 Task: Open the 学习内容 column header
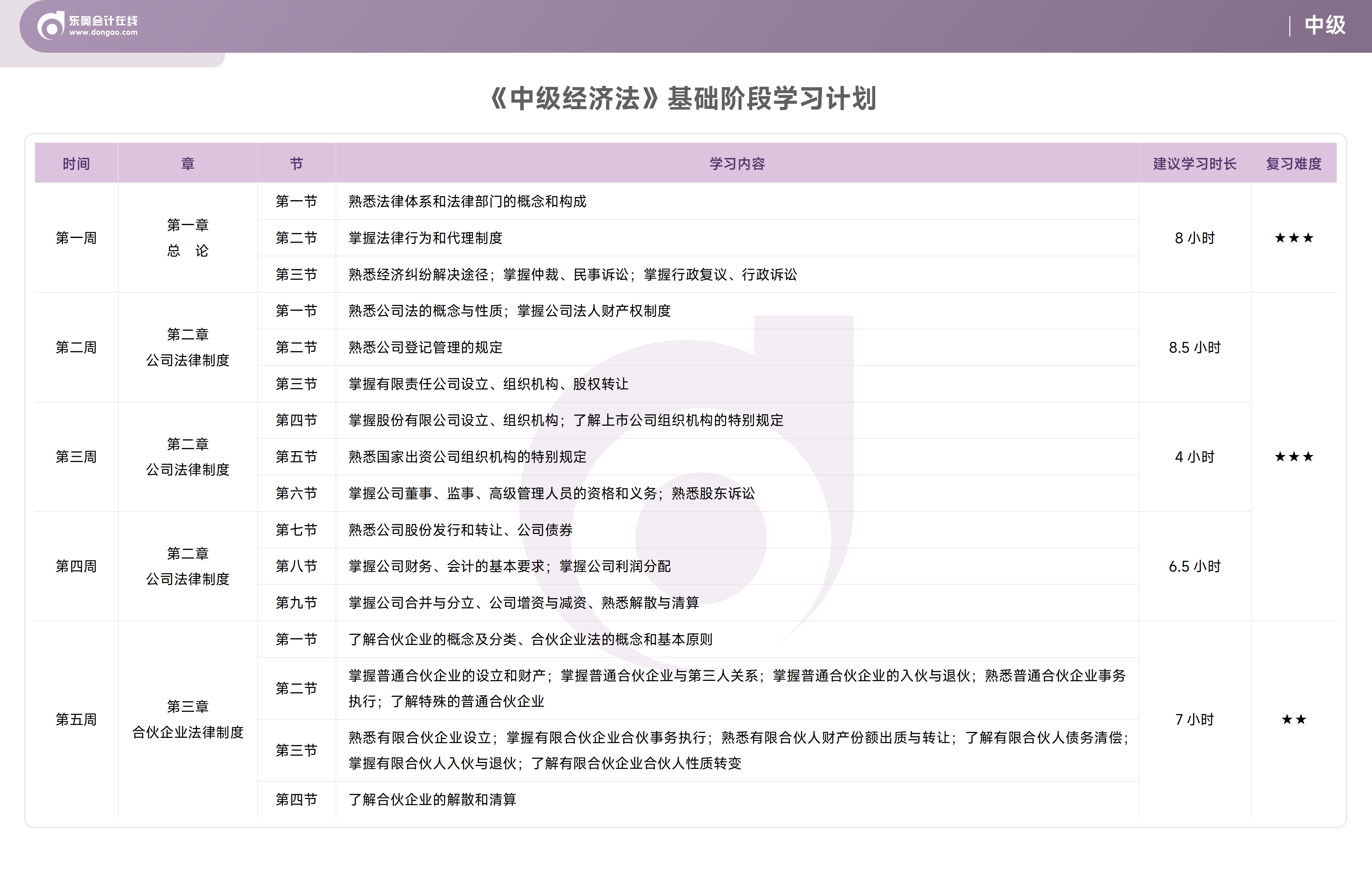click(736, 163)
